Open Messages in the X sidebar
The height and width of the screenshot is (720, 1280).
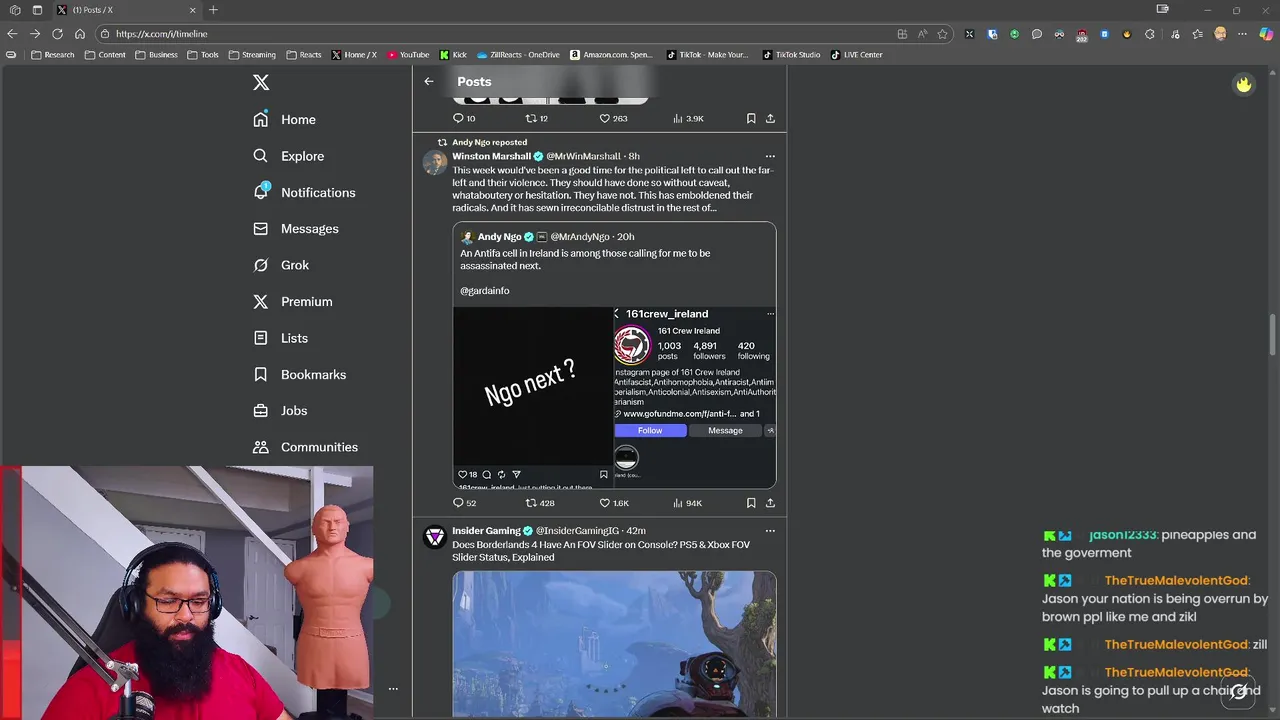click(x=296, y=229)
